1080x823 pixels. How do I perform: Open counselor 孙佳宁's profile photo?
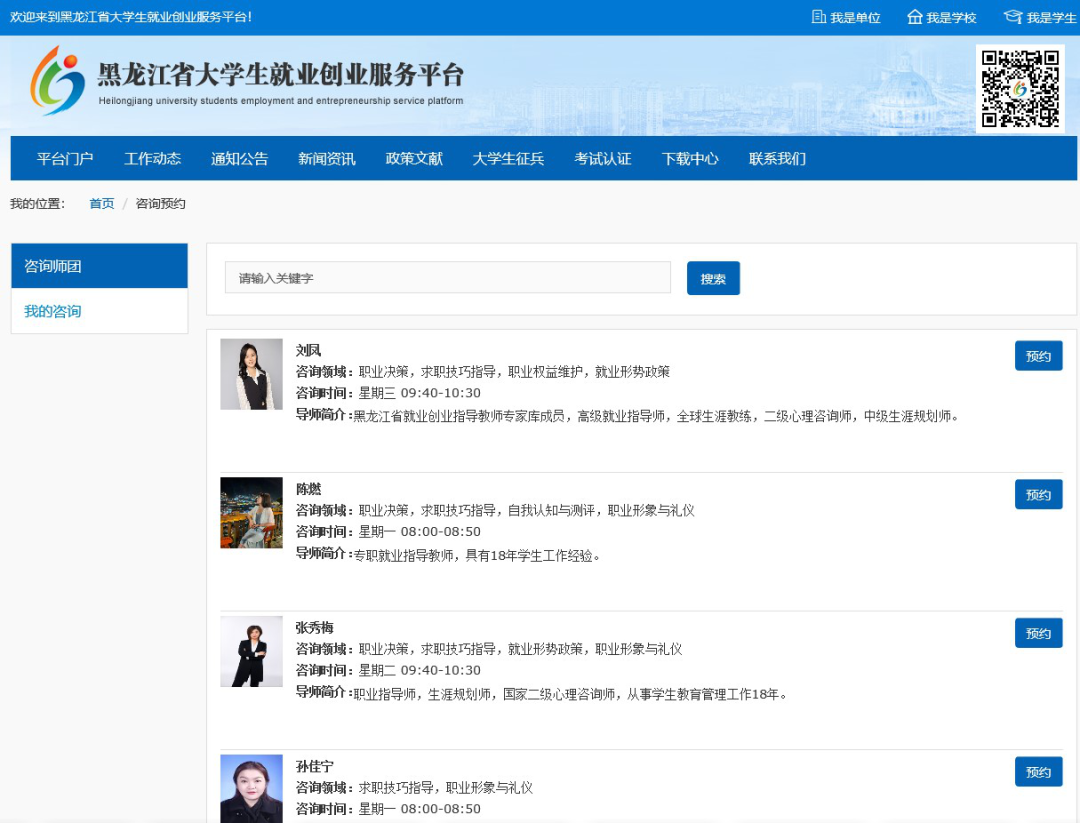[x=251, y=790]
